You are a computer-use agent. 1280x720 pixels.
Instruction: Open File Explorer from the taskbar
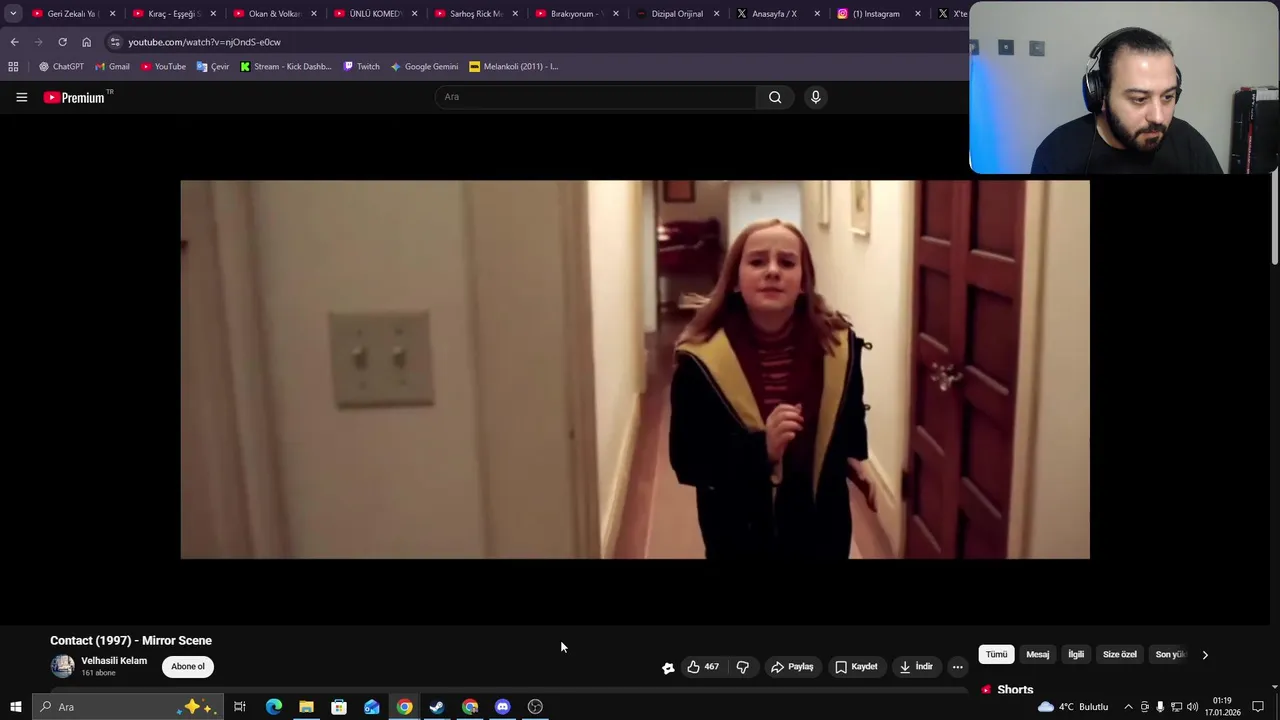pos(306,707)
